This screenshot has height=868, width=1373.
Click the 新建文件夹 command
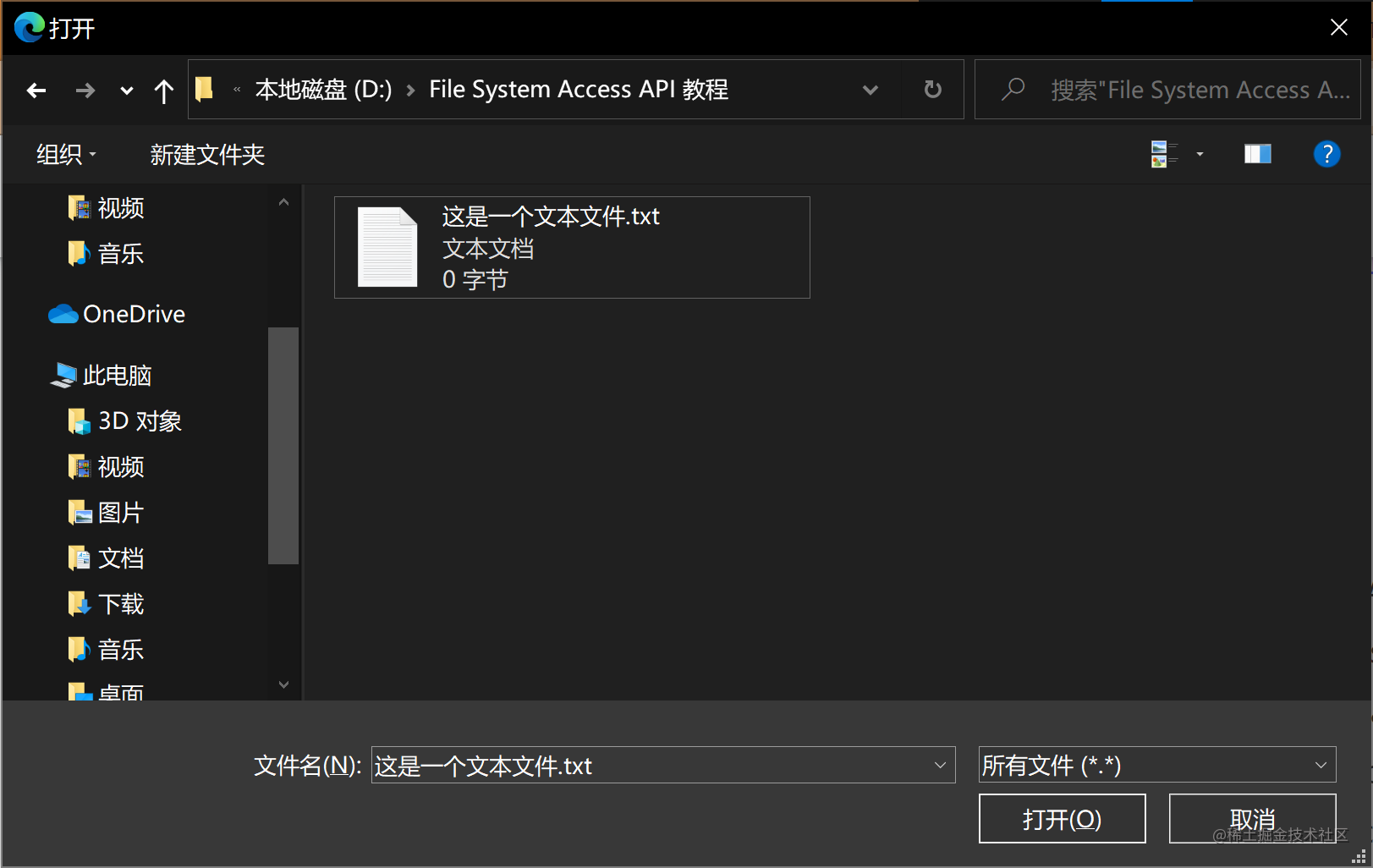[207, 154]
